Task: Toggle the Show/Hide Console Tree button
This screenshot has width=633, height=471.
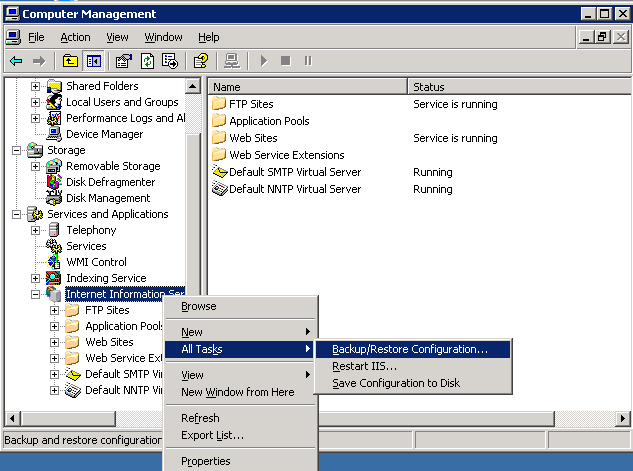Action: tap(93, 61)
